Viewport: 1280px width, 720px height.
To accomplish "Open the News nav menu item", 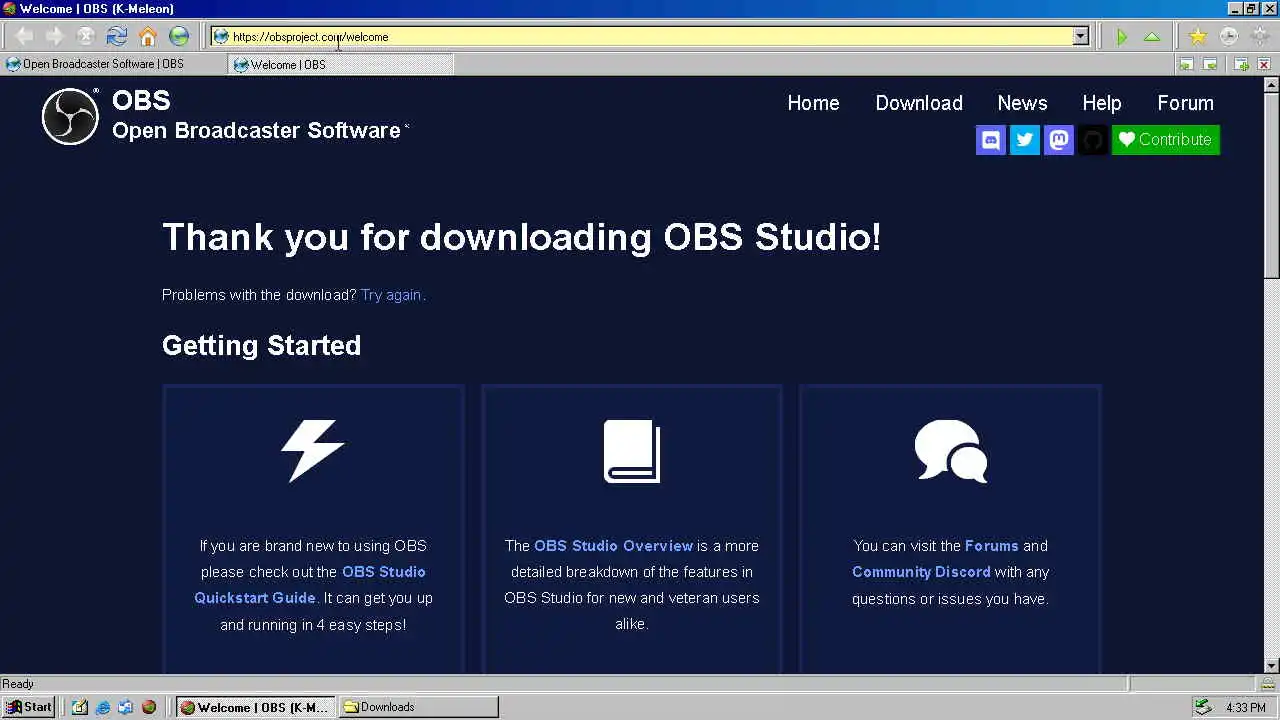I will pos(1022,103).
